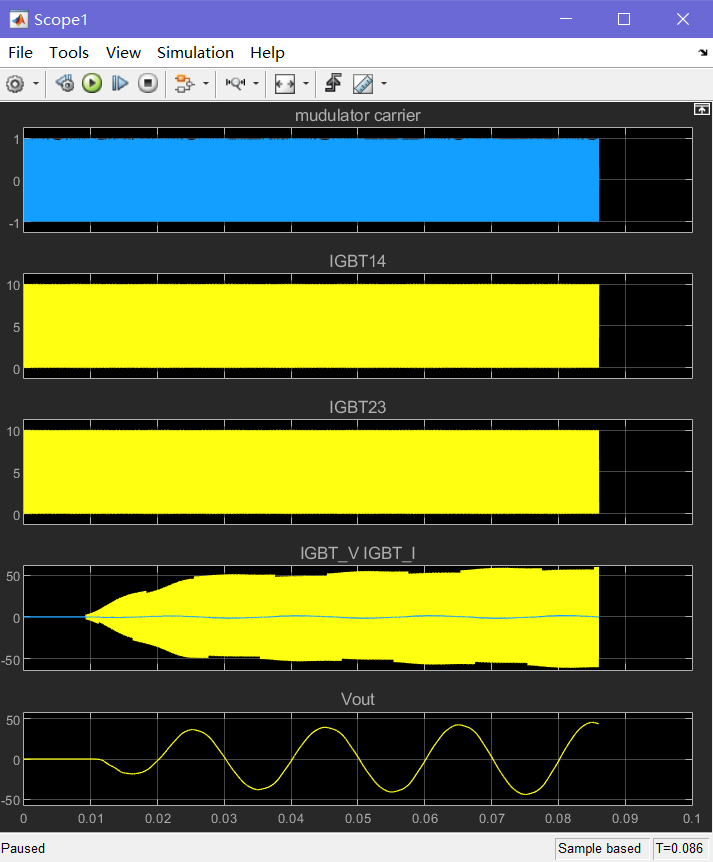Click the IGBT23 plot title
Viewport: 713px width, 862px height.
click(x=357, y=407)
